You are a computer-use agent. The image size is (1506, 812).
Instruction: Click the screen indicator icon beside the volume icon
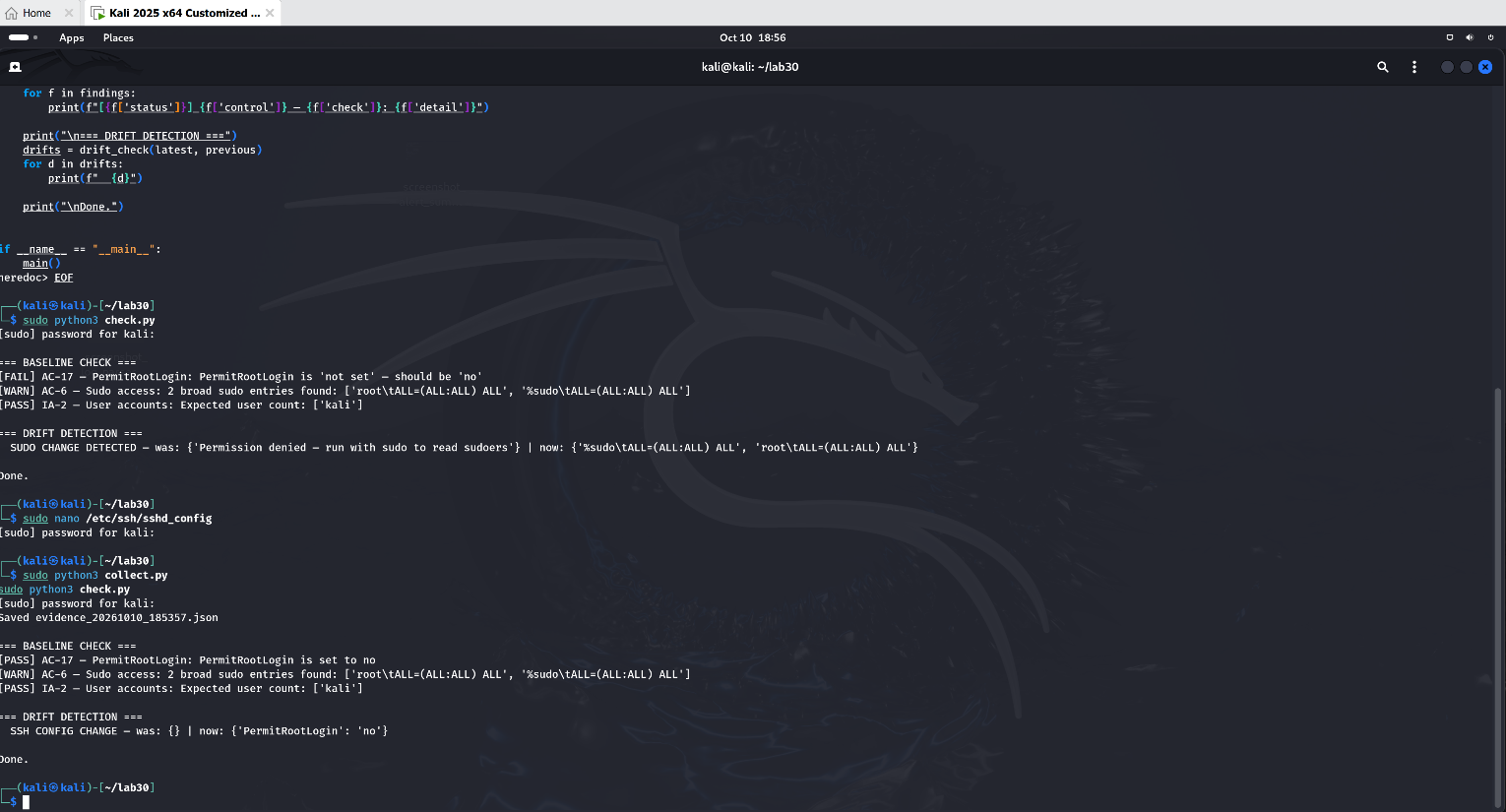coord(1449,37)
